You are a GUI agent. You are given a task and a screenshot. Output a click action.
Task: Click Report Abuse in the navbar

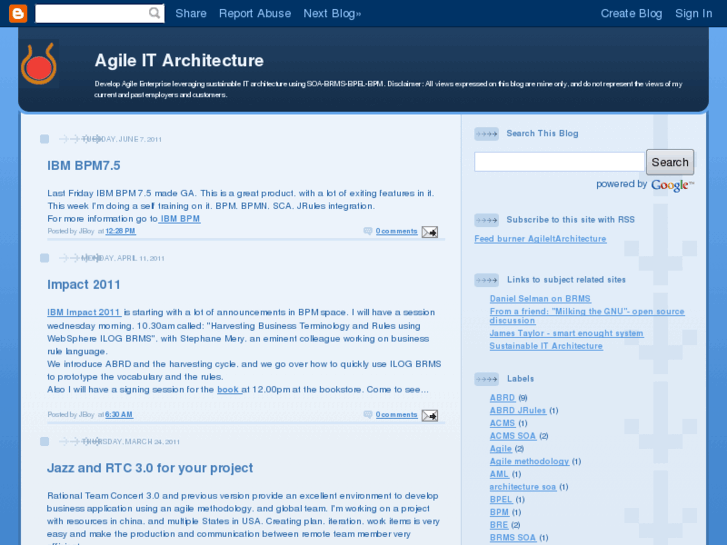click(x=255, y=13)
